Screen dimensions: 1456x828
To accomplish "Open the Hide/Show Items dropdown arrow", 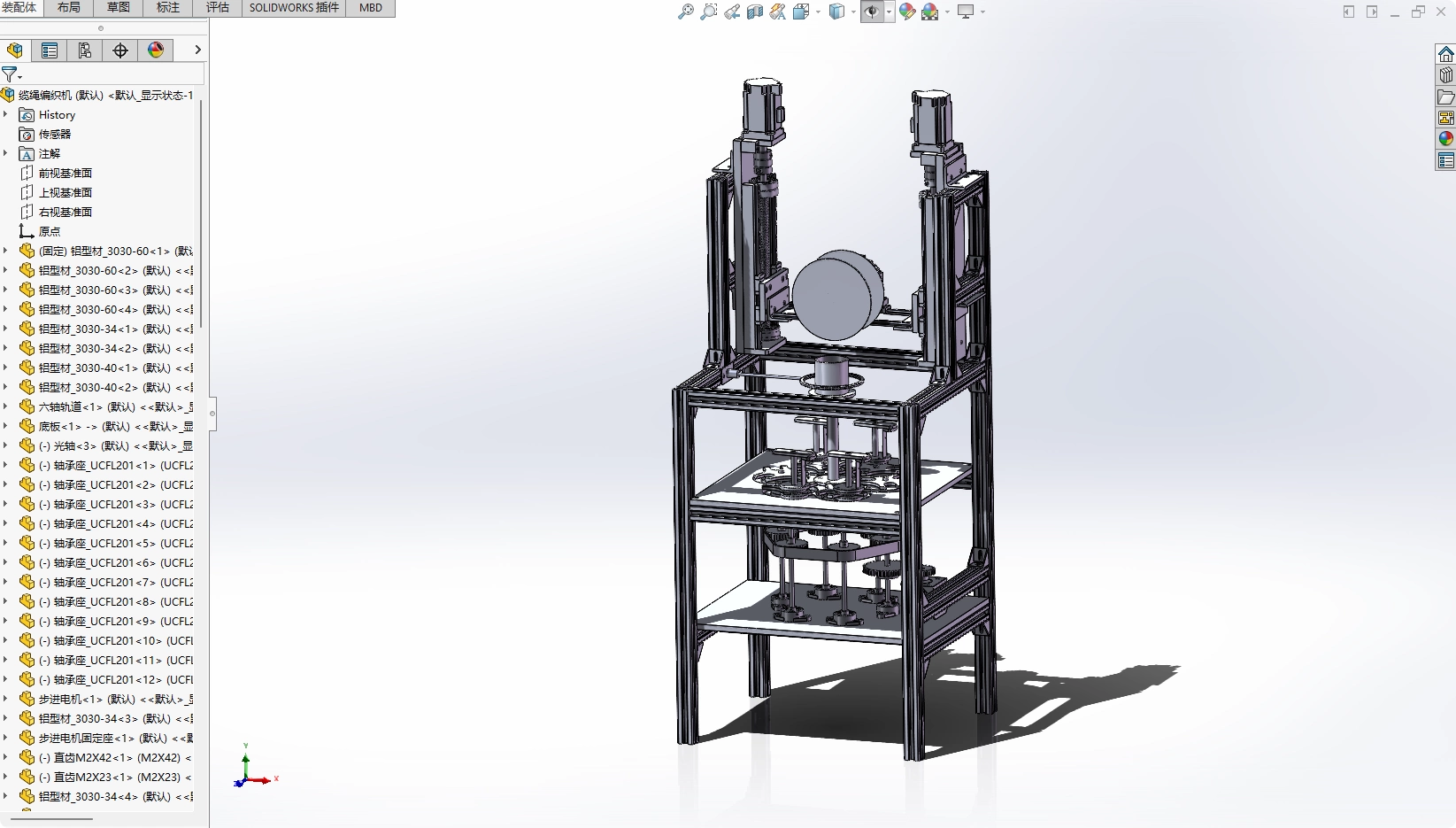I will (889, 12).
